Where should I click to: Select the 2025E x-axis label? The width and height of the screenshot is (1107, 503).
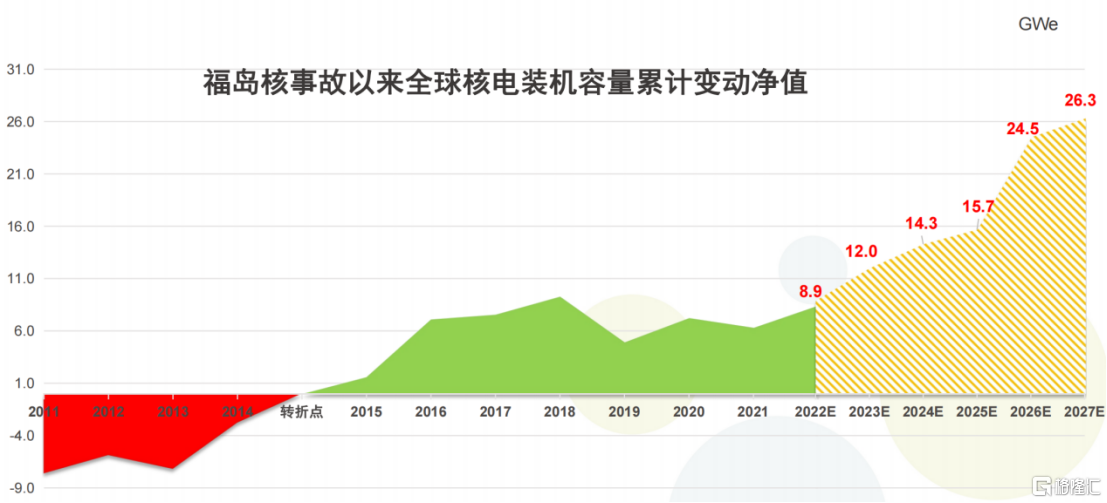pos(977,412)
